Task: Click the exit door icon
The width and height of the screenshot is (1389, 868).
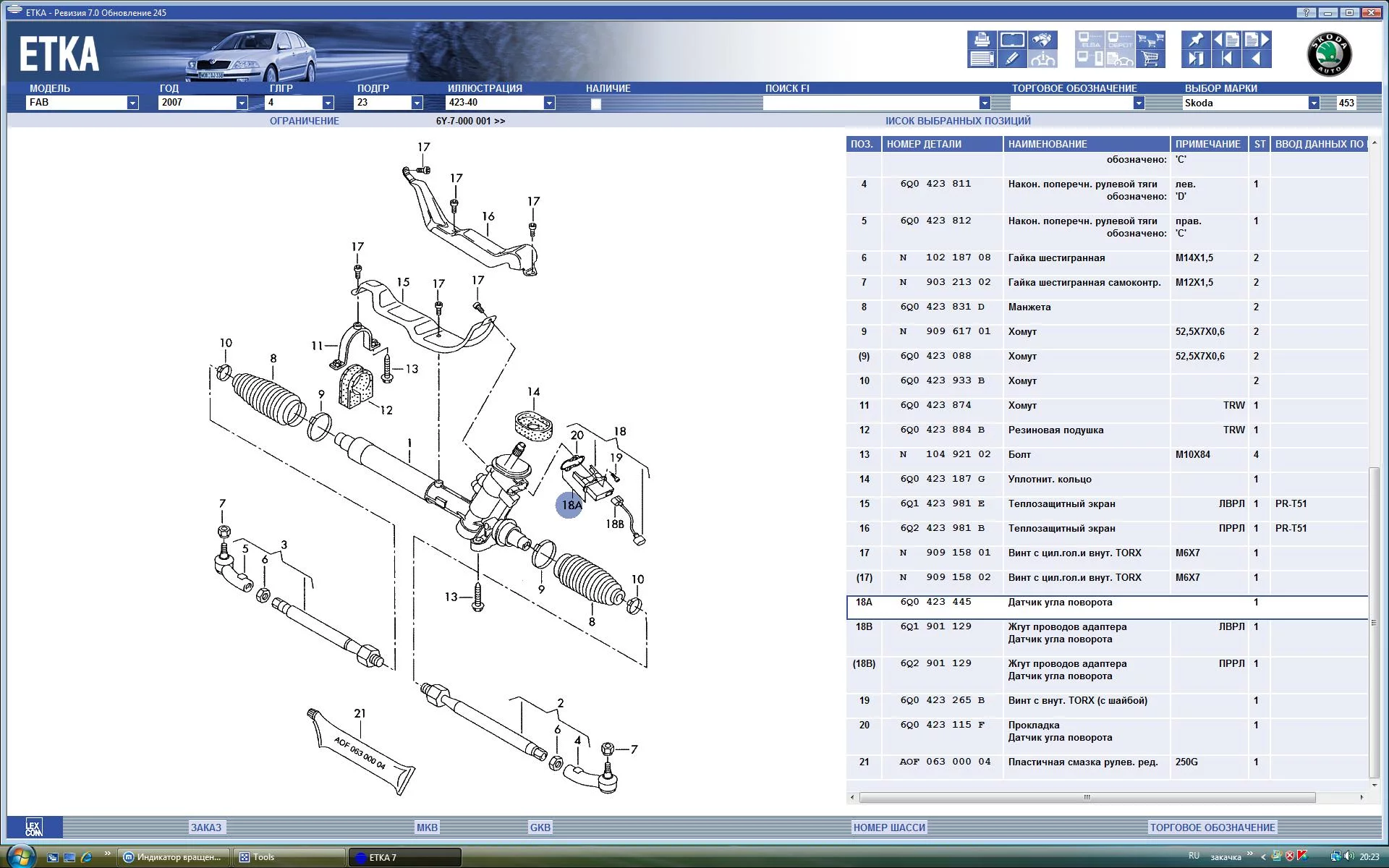Action: 1196,59
